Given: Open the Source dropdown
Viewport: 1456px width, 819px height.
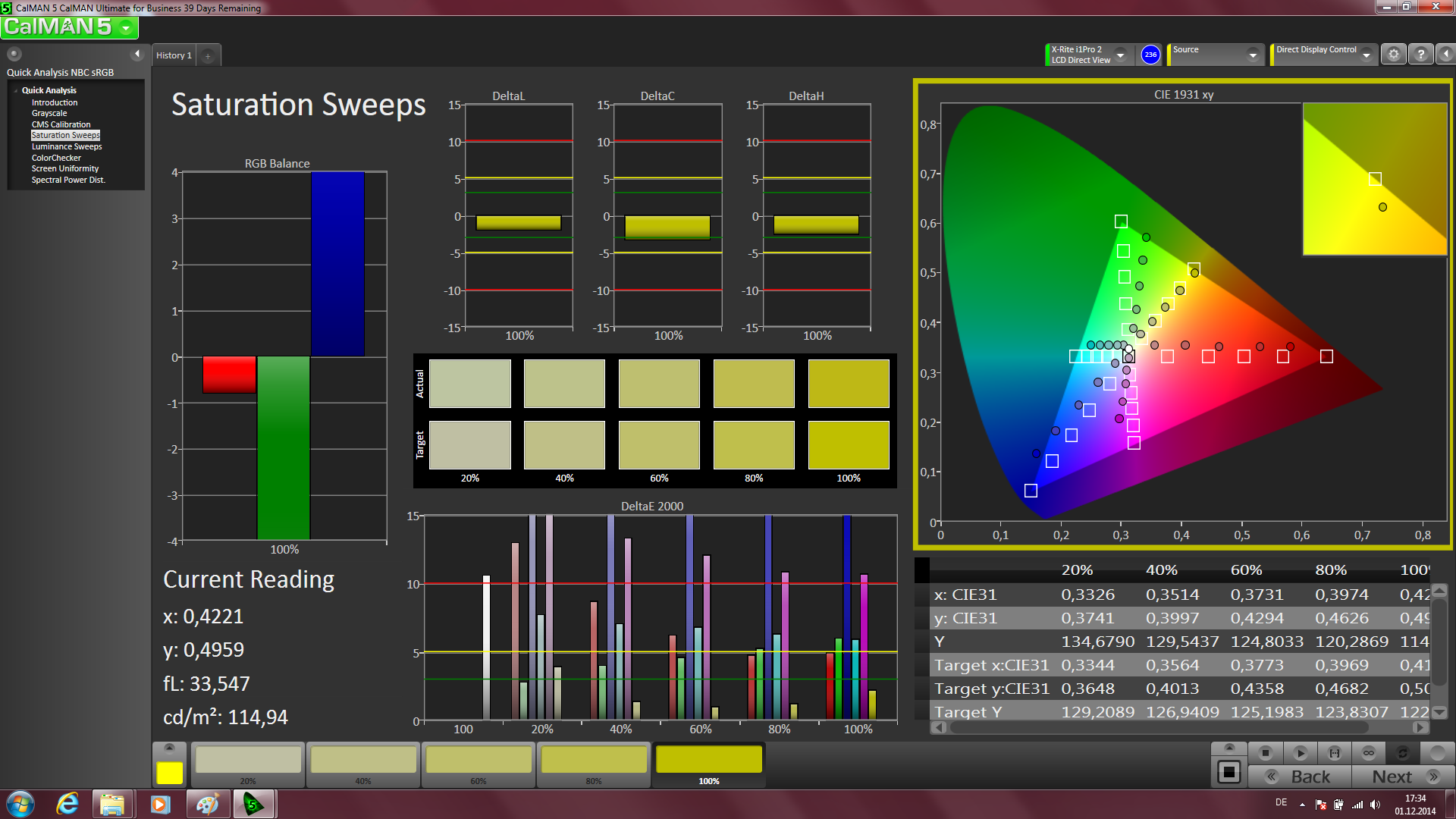Looking at the screenshot, I should [1253, 55].
